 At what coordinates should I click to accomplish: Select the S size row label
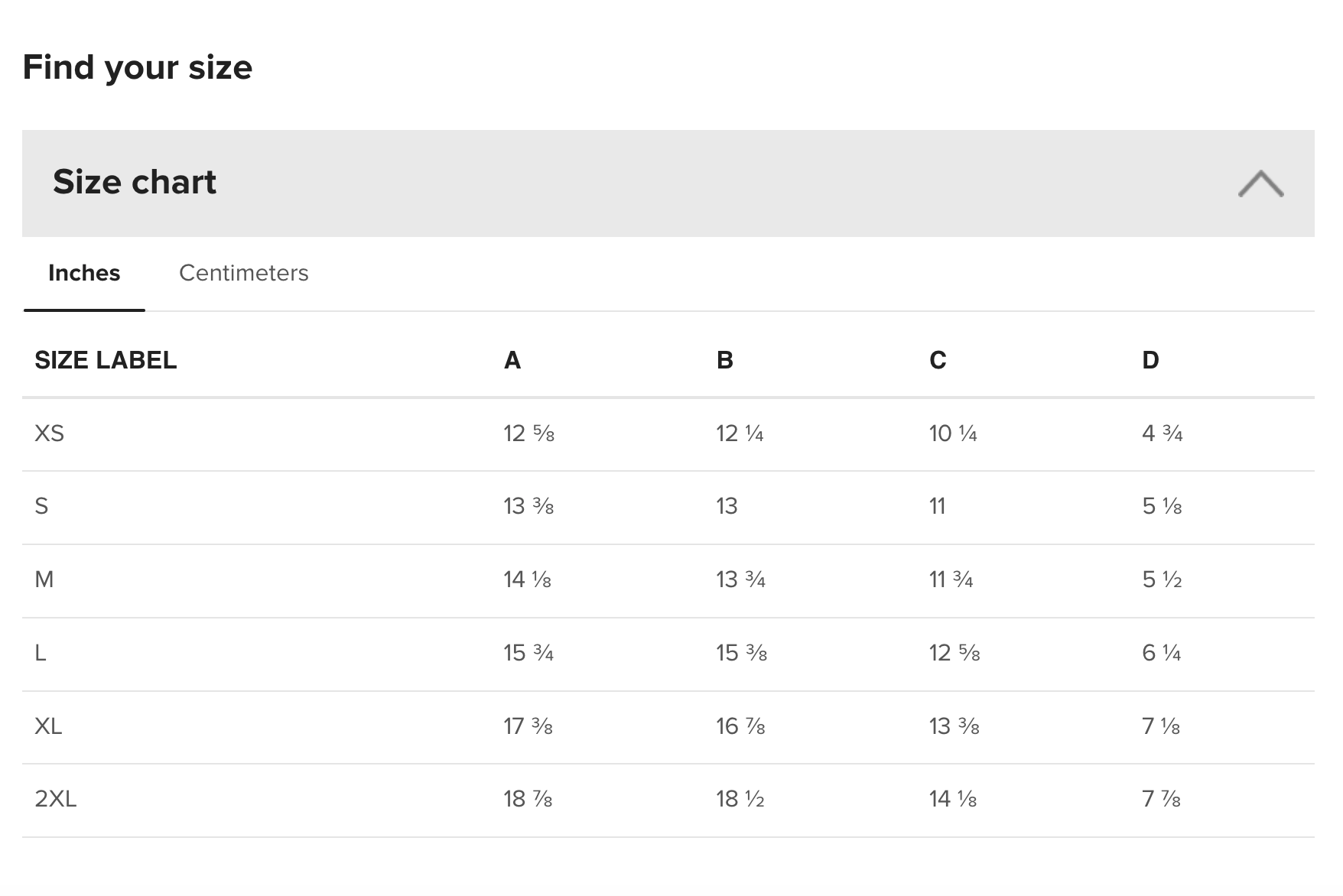[41, 506]
